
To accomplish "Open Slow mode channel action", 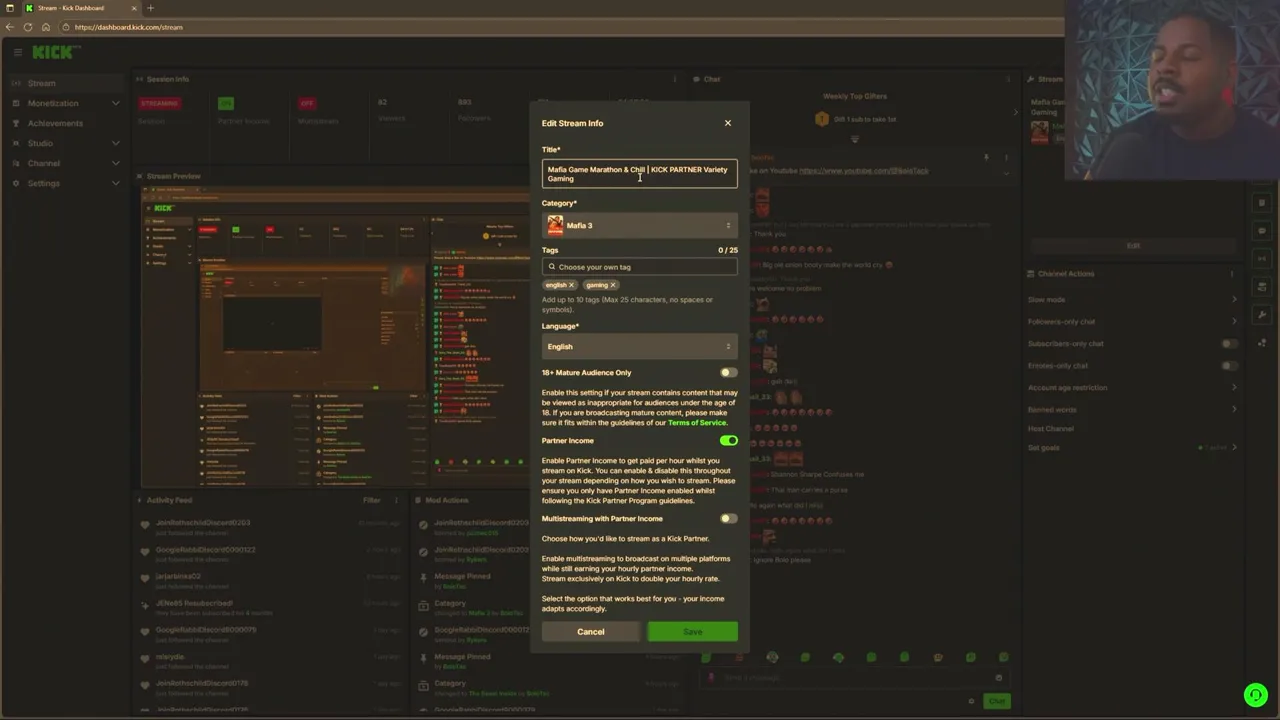I will pyautogui.click(x=1133, y=300).
